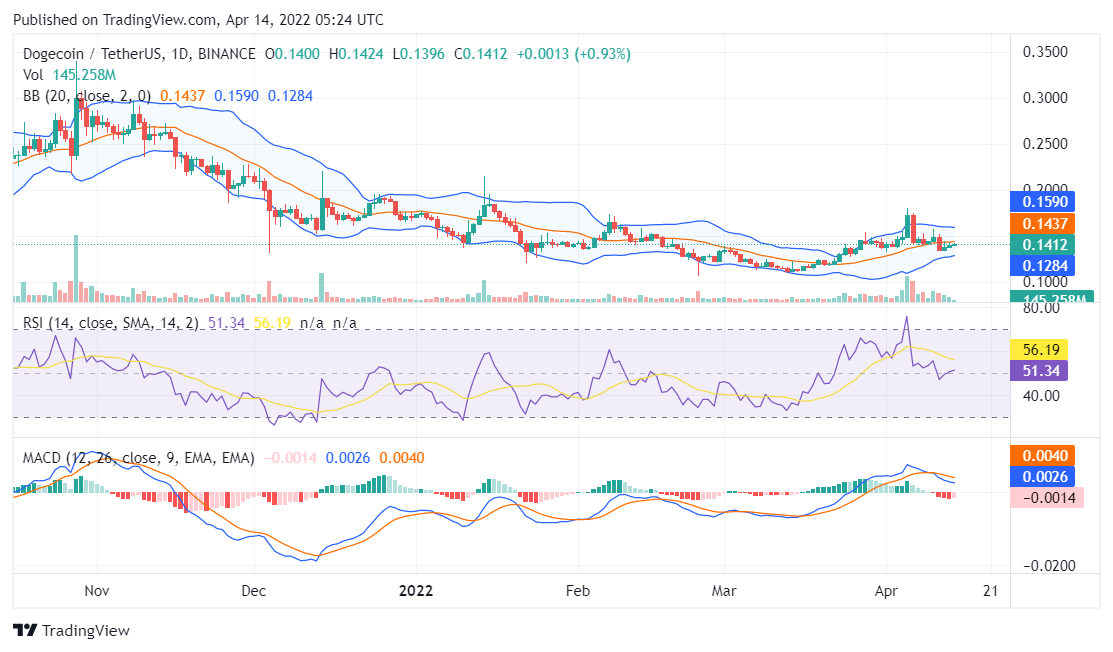Click the purple 51.34 RSI value tag

pos(1042,371)
